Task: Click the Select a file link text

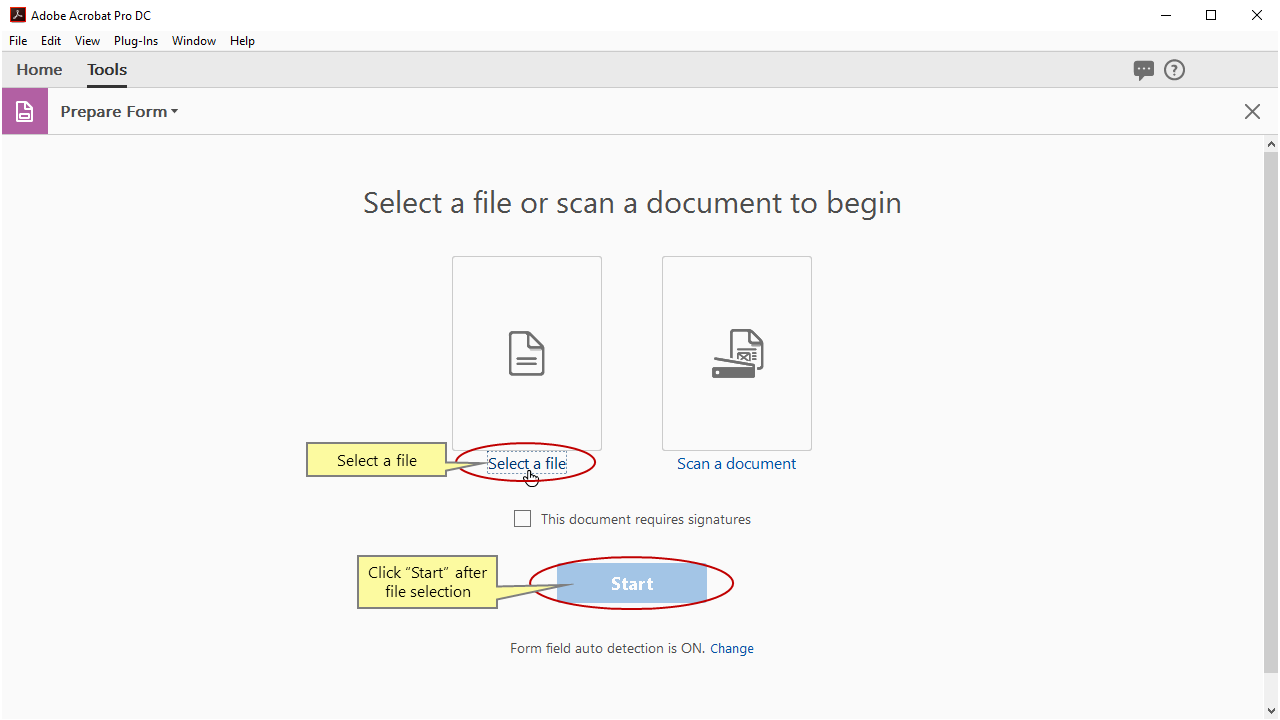Action: 527,462
